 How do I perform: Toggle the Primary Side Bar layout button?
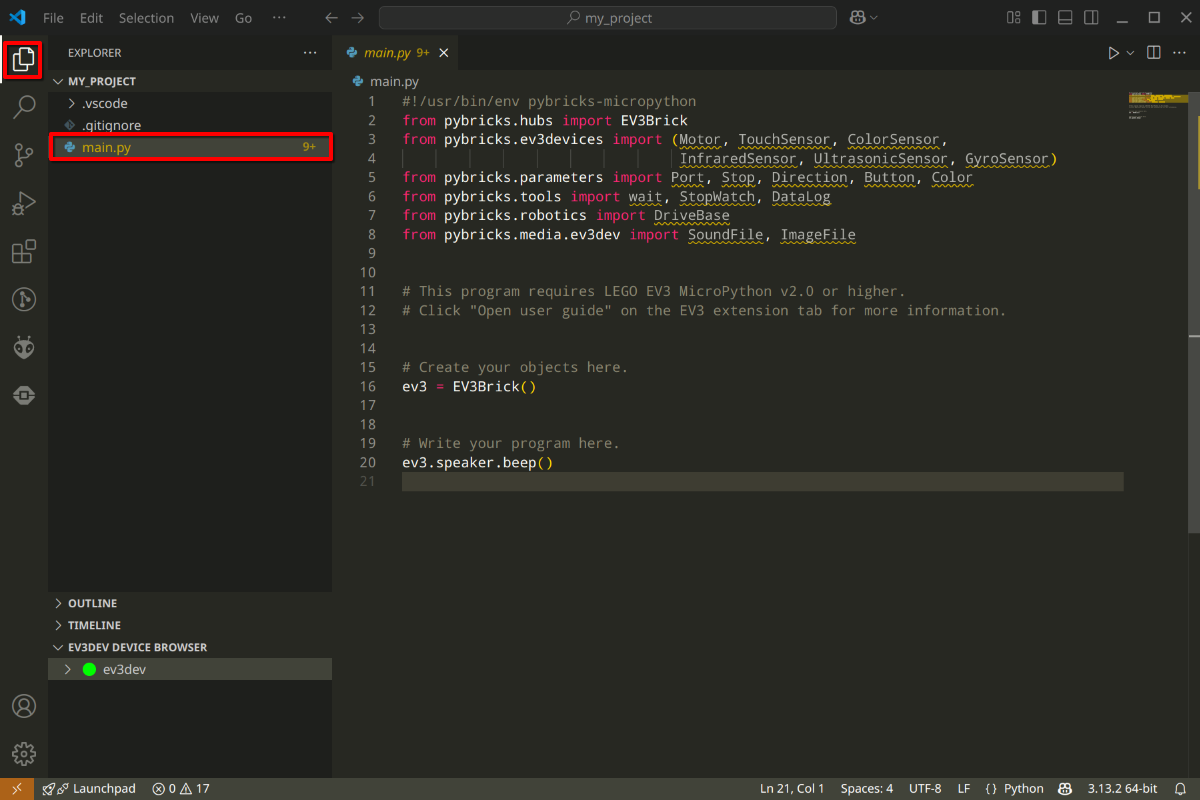tap(1040, 18)
